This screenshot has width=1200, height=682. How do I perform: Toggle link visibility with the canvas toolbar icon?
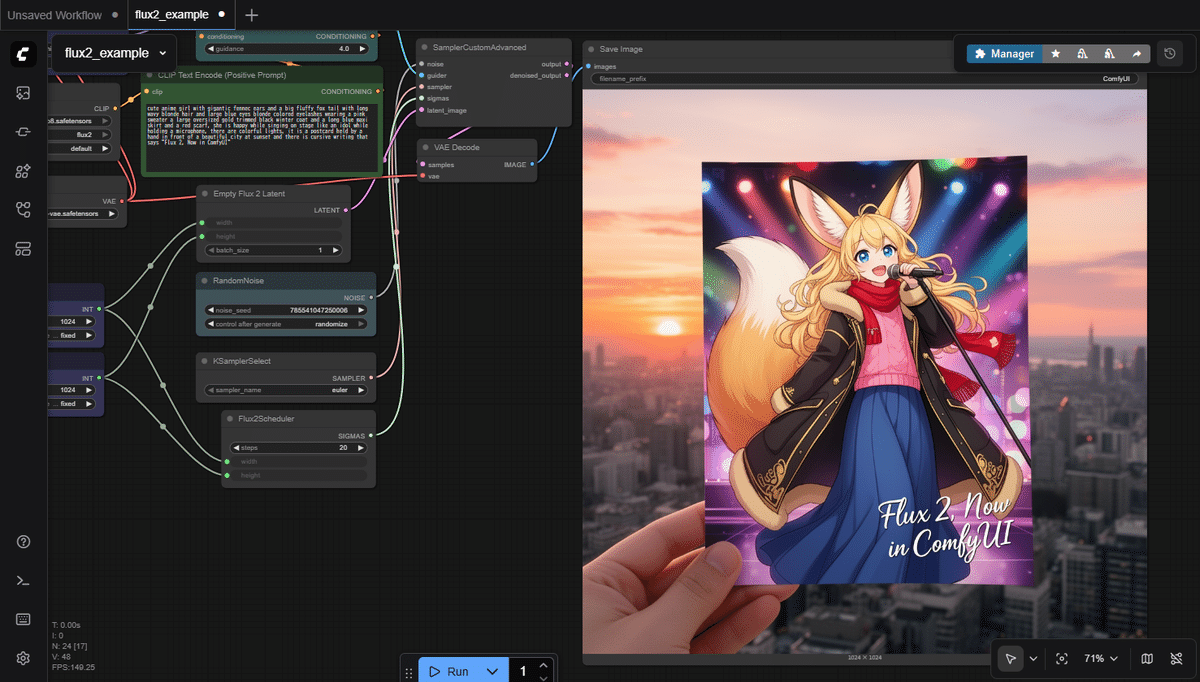pyautogui.click(x=1177, y=658)
